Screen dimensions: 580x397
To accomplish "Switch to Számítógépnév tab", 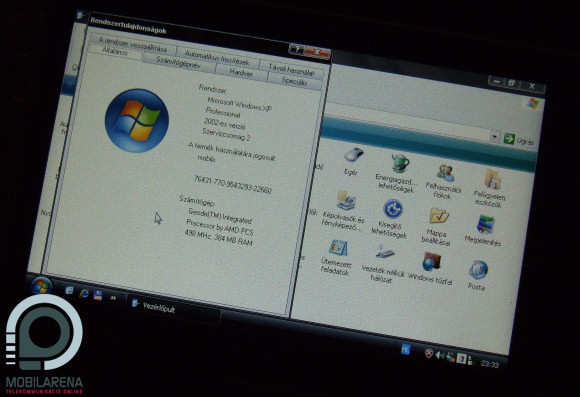I will [178, 63].
